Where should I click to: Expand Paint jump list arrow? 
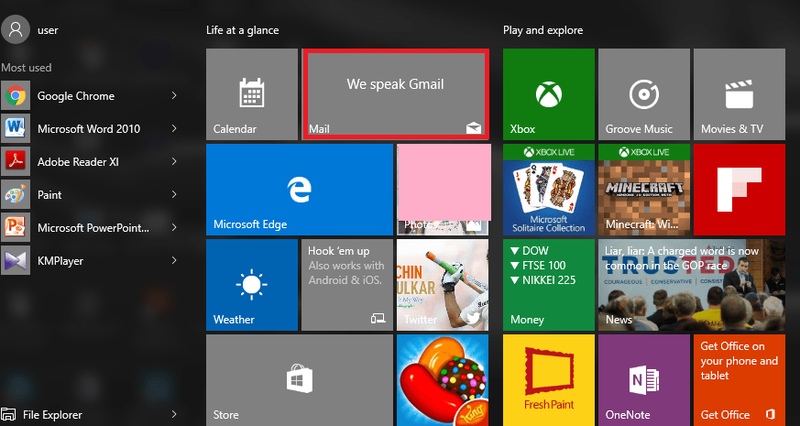(x=174, y=194)
